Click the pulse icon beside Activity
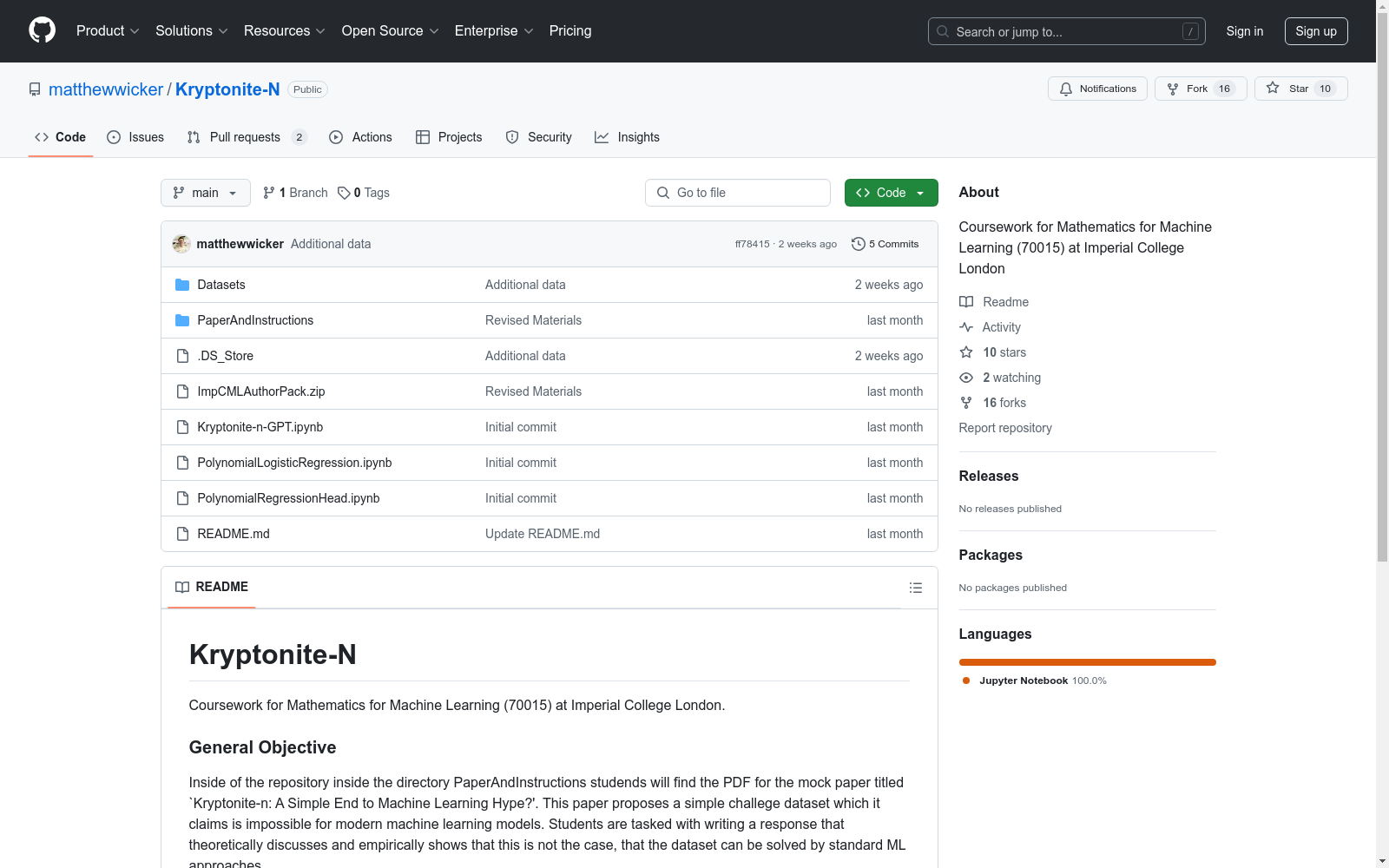Screen dimensions: 1389x868 [x=966, y=327]
